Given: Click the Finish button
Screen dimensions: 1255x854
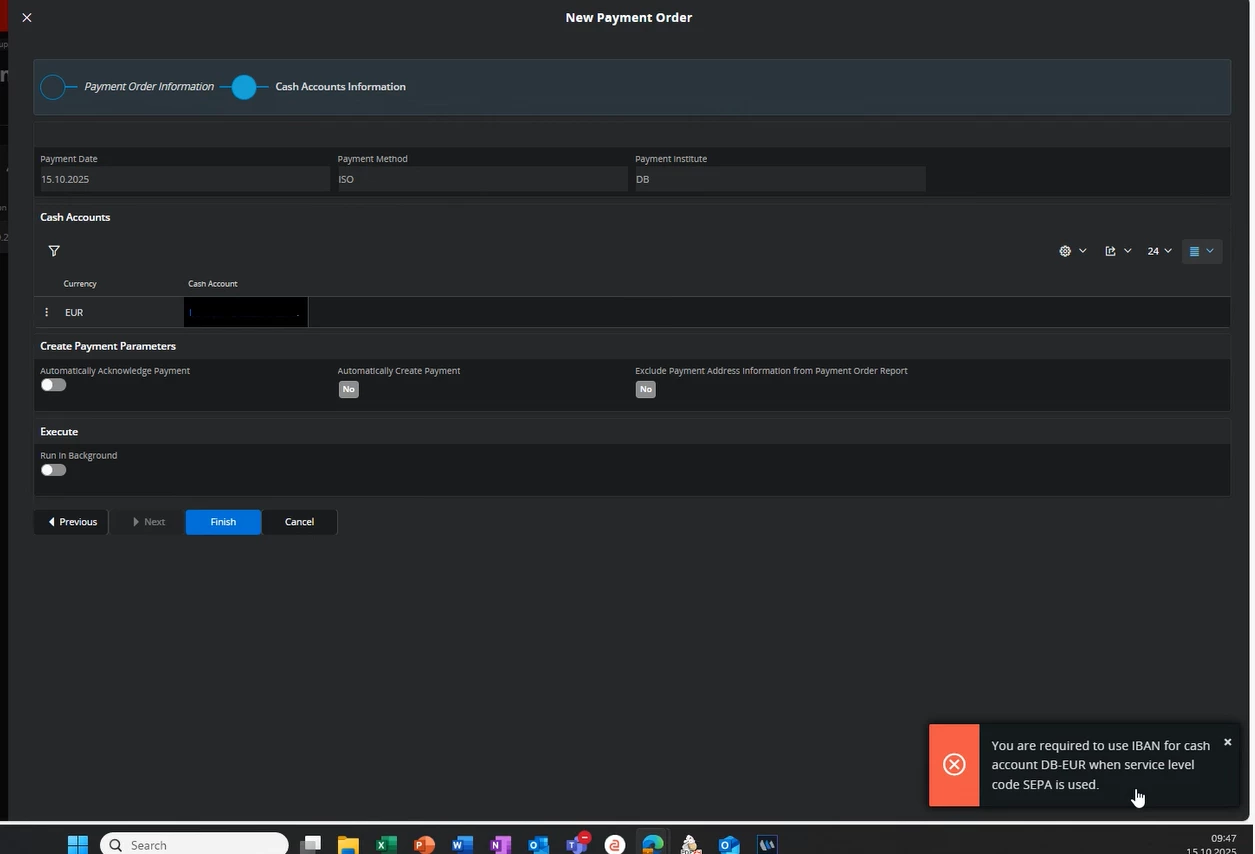Looking at the screenshot, I should click(223, 522).
